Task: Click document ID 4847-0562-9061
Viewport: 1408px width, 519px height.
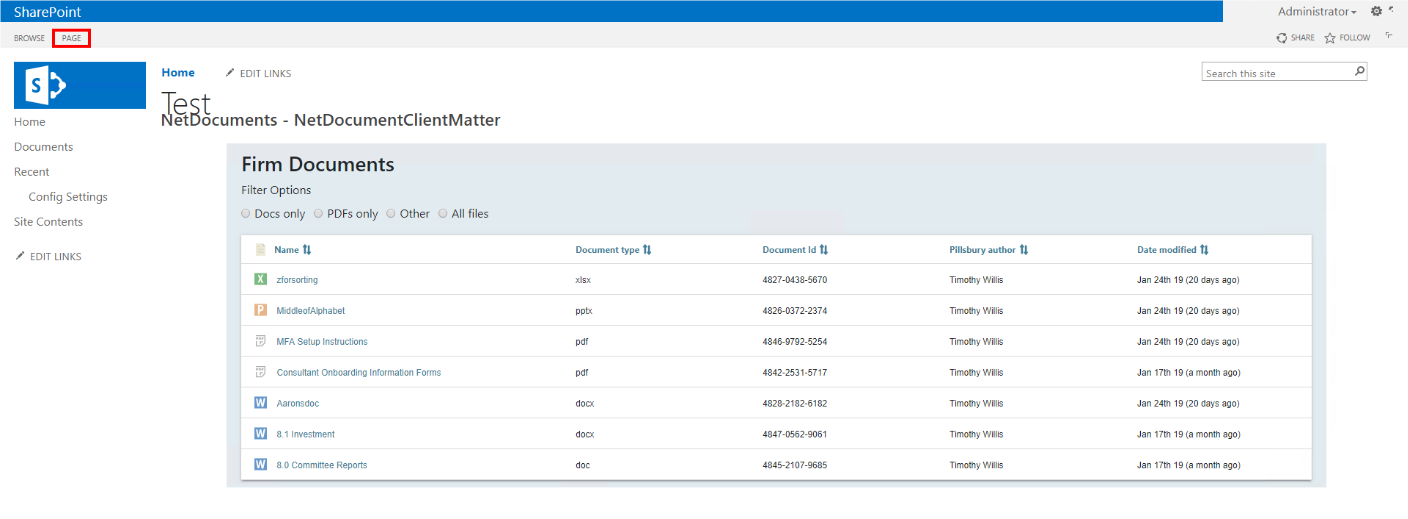Action: point(794,435)
